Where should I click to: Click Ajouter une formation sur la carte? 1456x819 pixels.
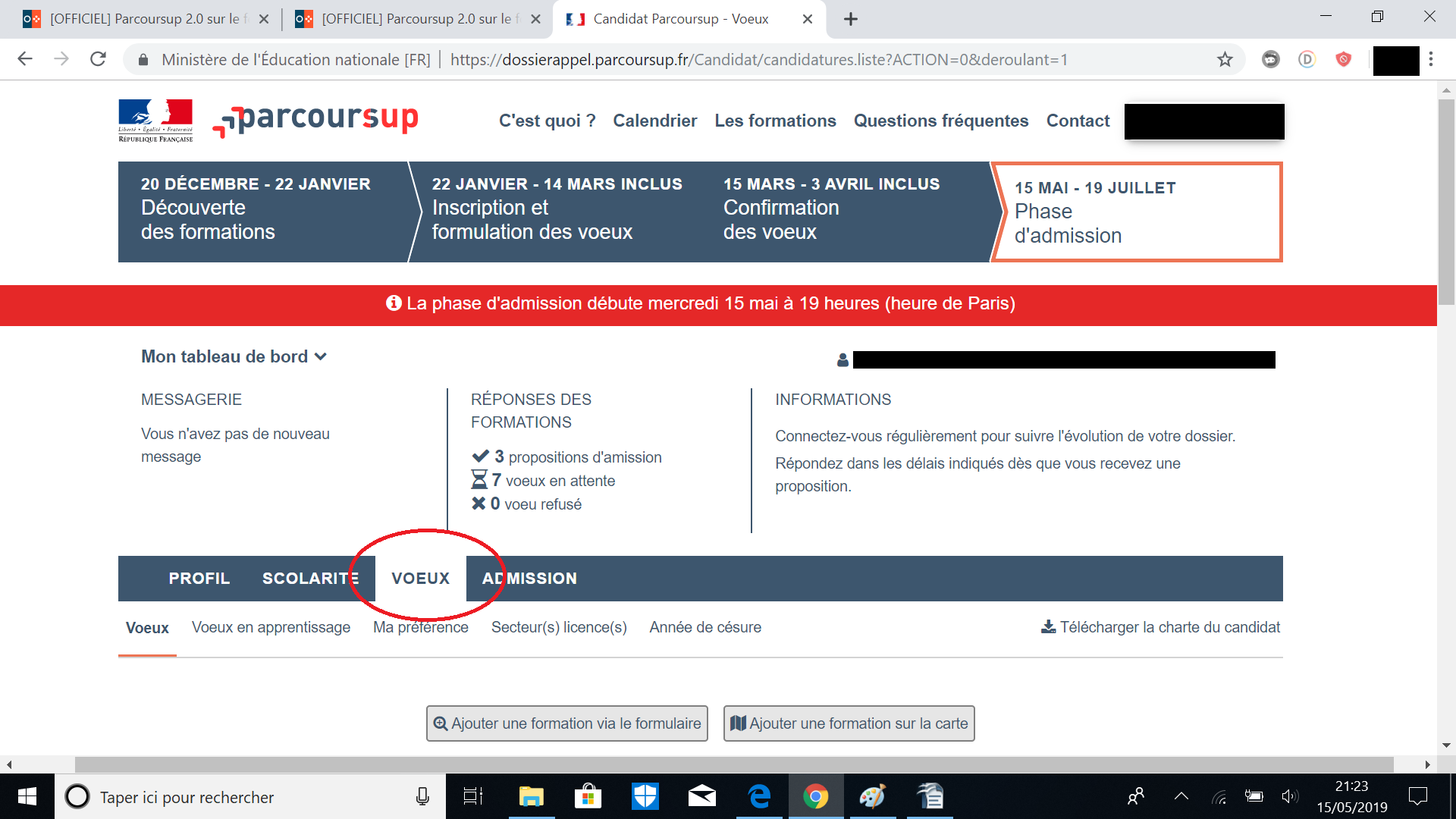point(849,723)
